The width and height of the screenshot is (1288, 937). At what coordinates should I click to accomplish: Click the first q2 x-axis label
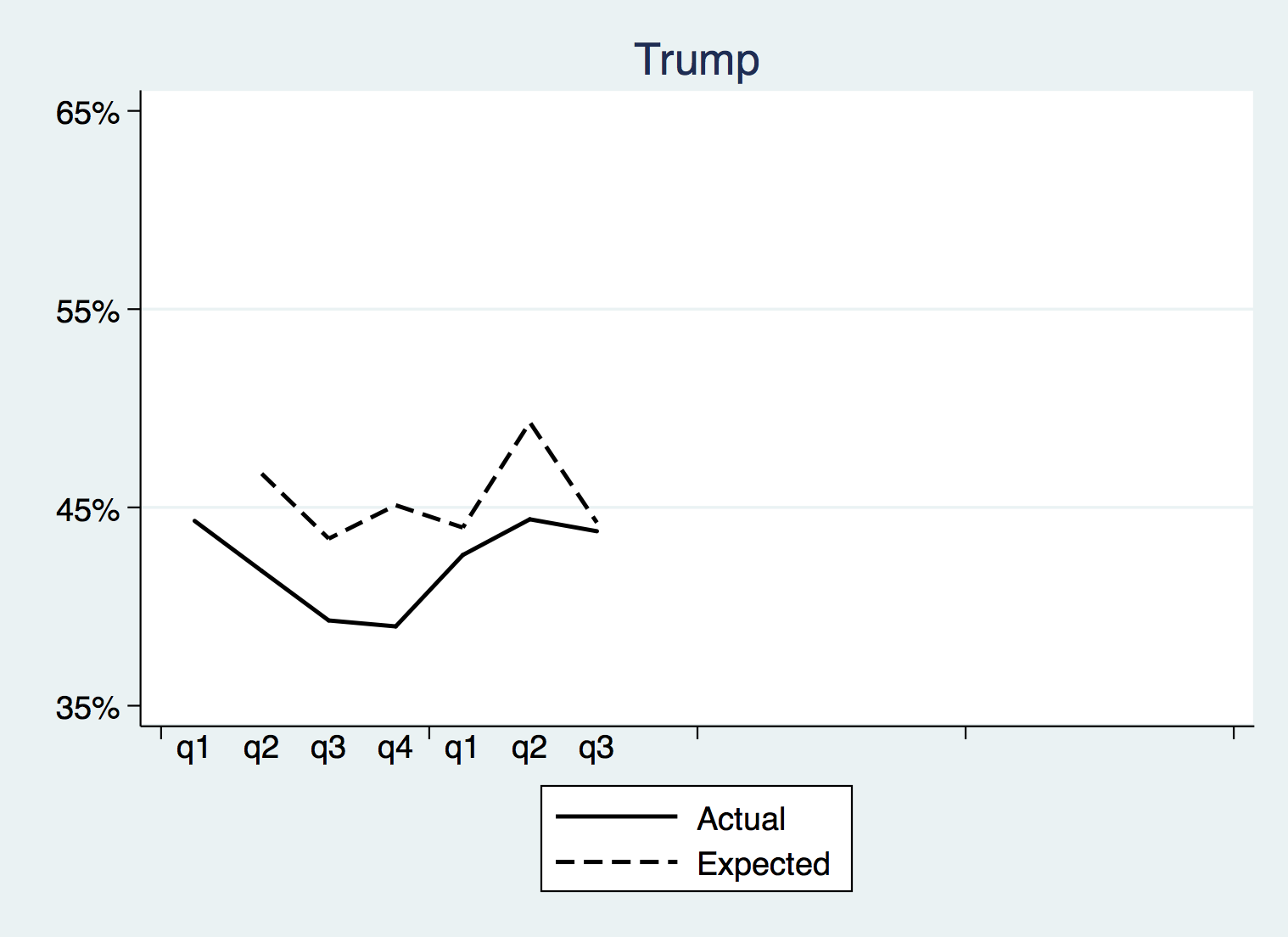[260, 749]
